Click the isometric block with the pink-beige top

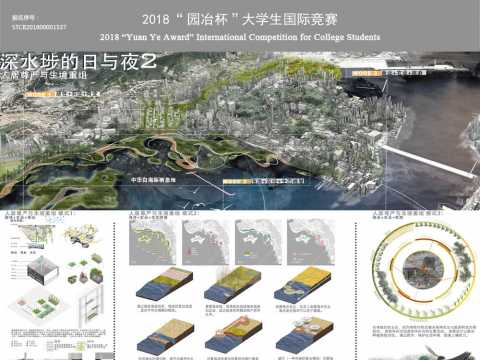tap(165, 284)
